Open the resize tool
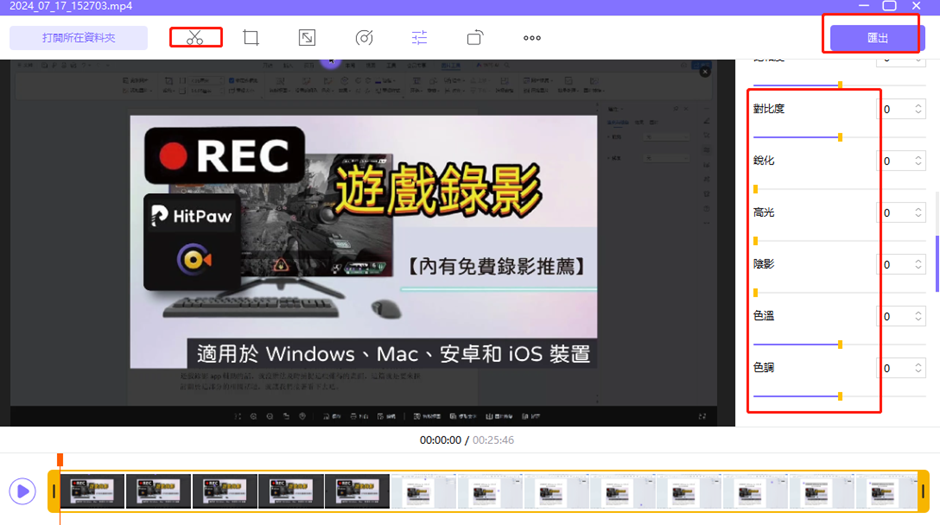The height and width of the screenshot is (525, 940). coord(307,38)
